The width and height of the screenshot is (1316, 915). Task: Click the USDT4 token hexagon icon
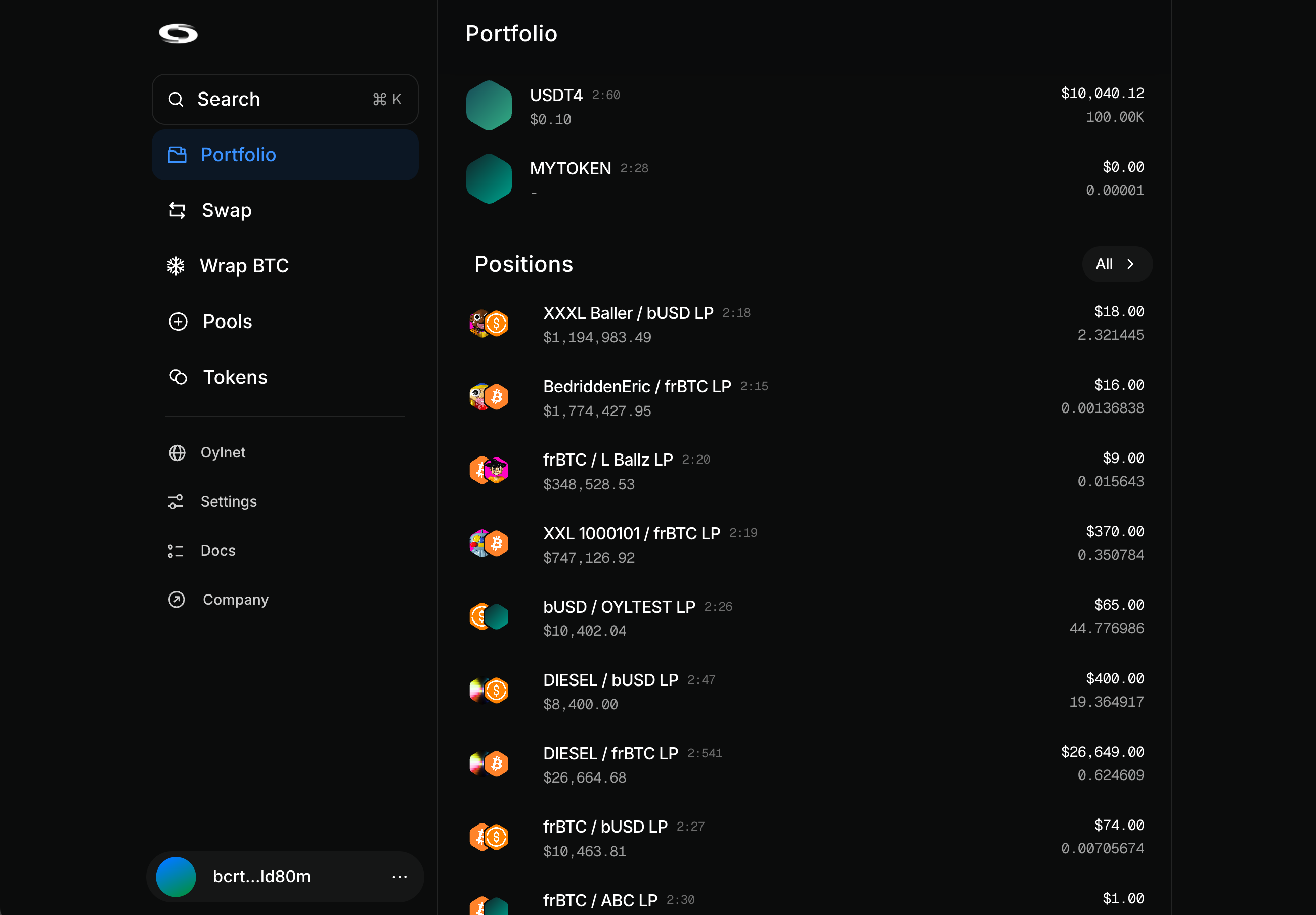(489, 106)
